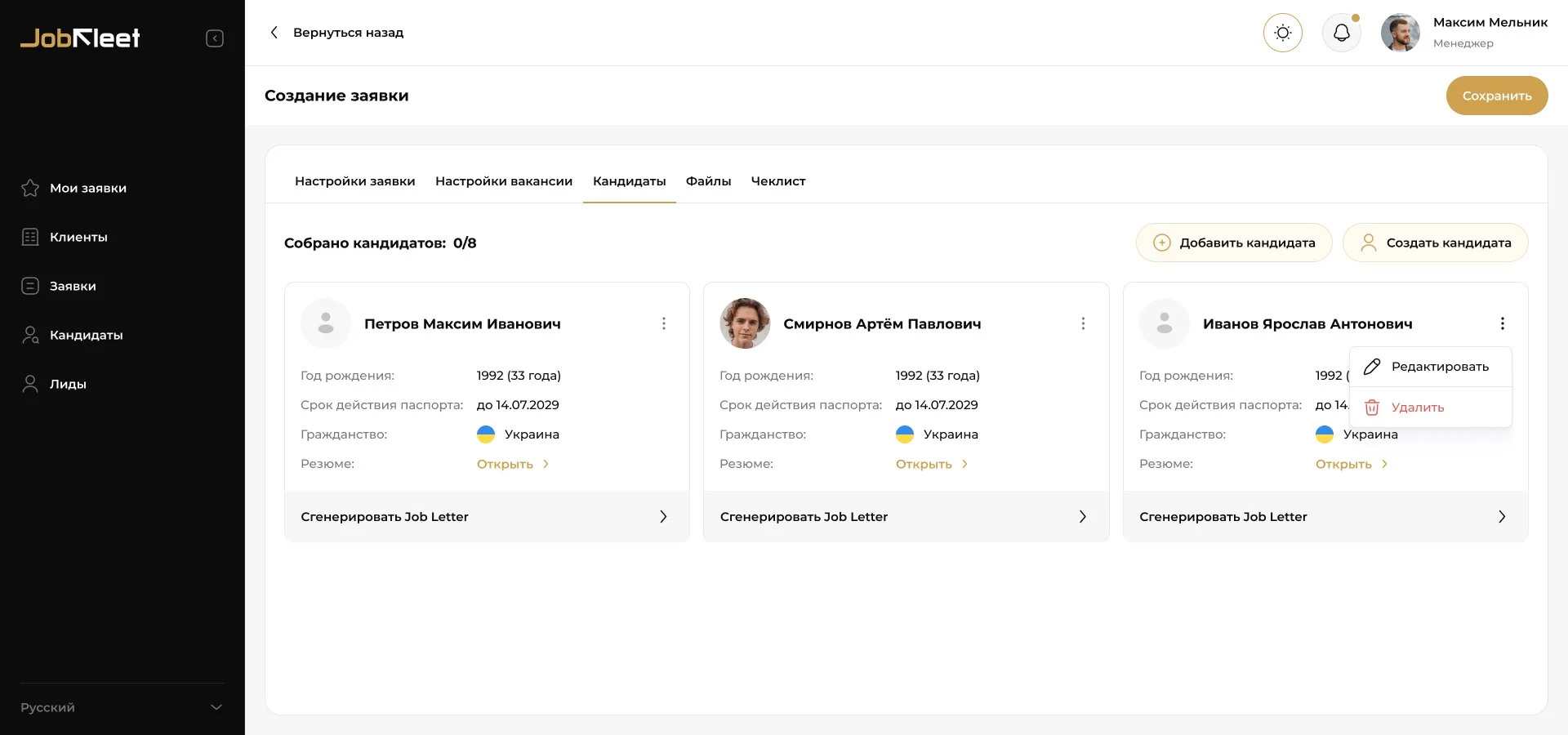
Task: Open Клиенты section in sidebar
Action: [78, 237]
